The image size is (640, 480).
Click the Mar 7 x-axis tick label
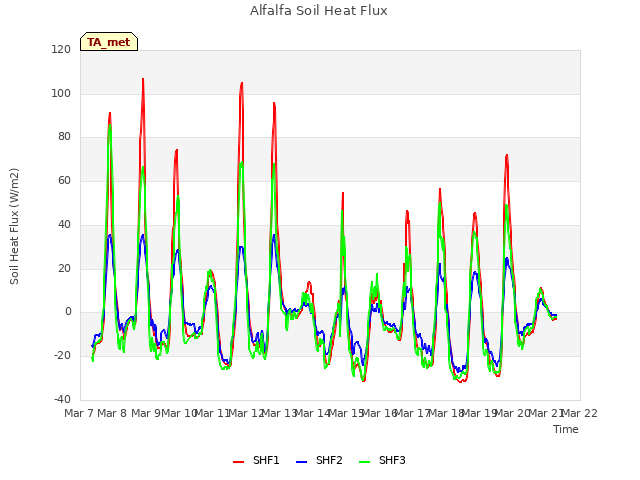[79, 413]
